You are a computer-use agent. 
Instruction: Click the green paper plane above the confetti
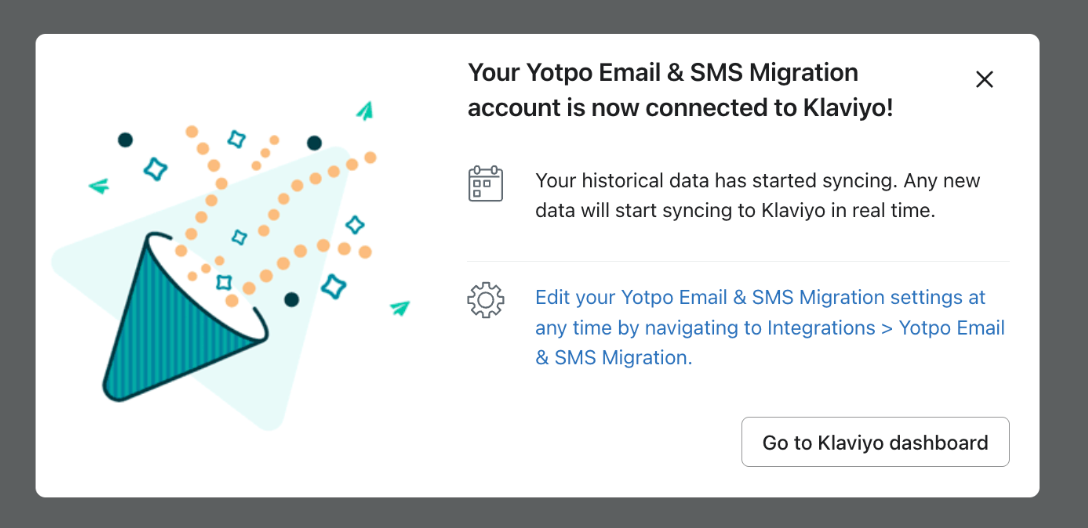tap(365, 111)
